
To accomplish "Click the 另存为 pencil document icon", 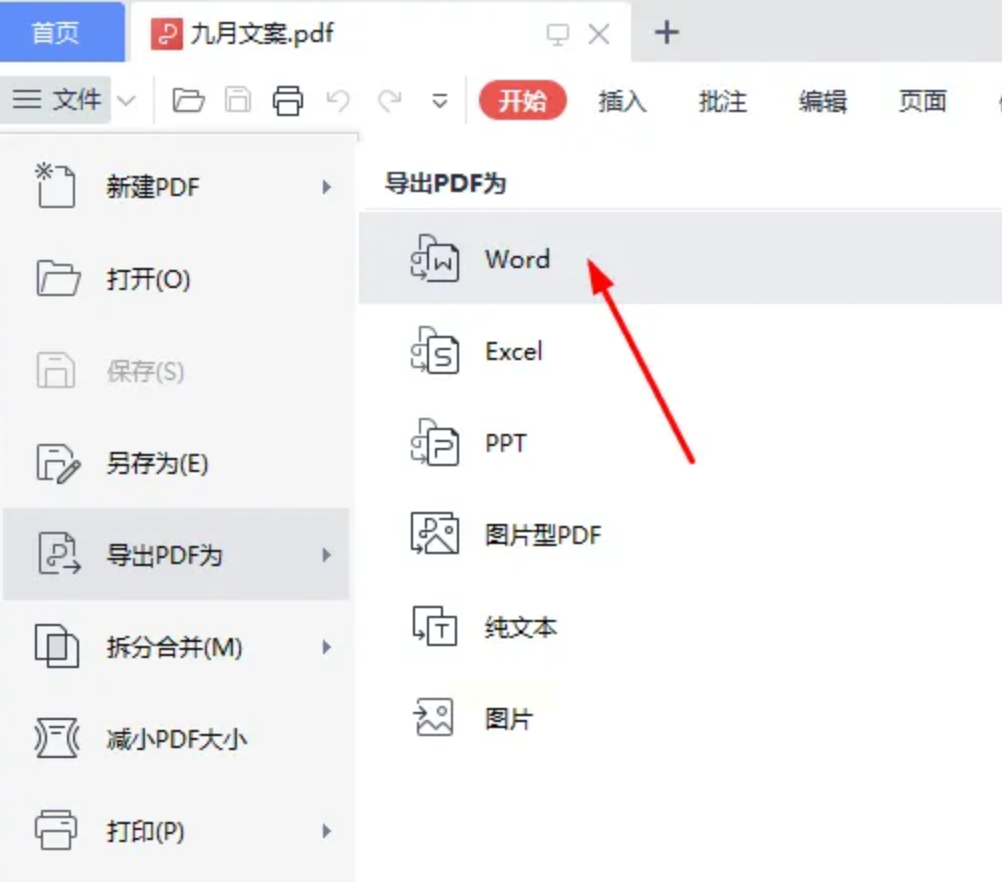I will coord(58,463).
